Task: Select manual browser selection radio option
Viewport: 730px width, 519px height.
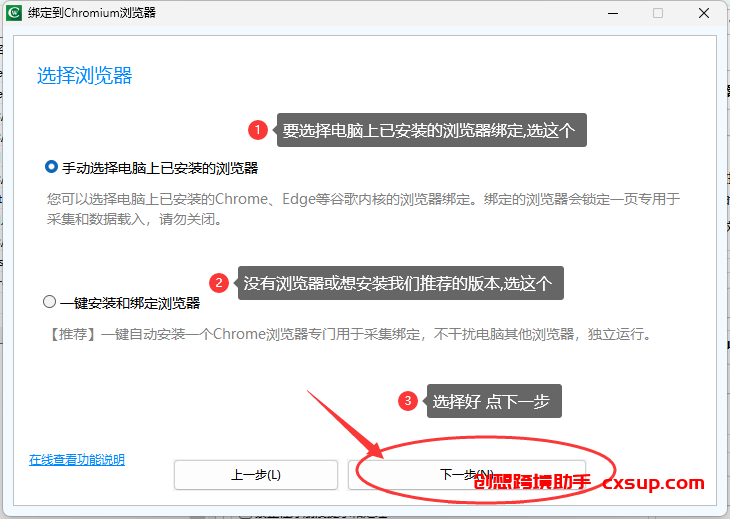Action: (x=51, y=167)
